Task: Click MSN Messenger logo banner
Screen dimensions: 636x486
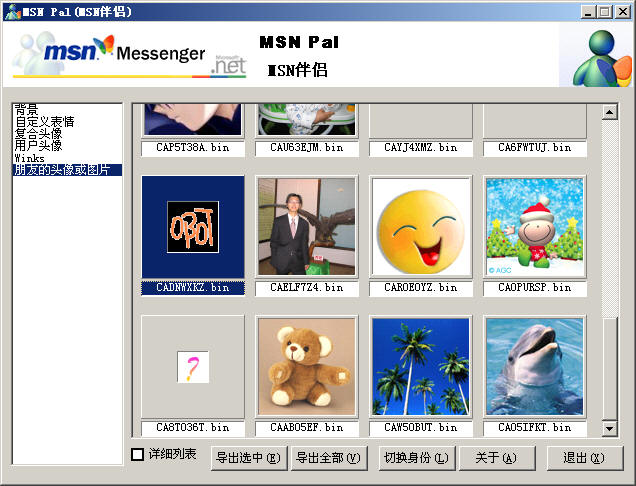Action: coord(130,55)
